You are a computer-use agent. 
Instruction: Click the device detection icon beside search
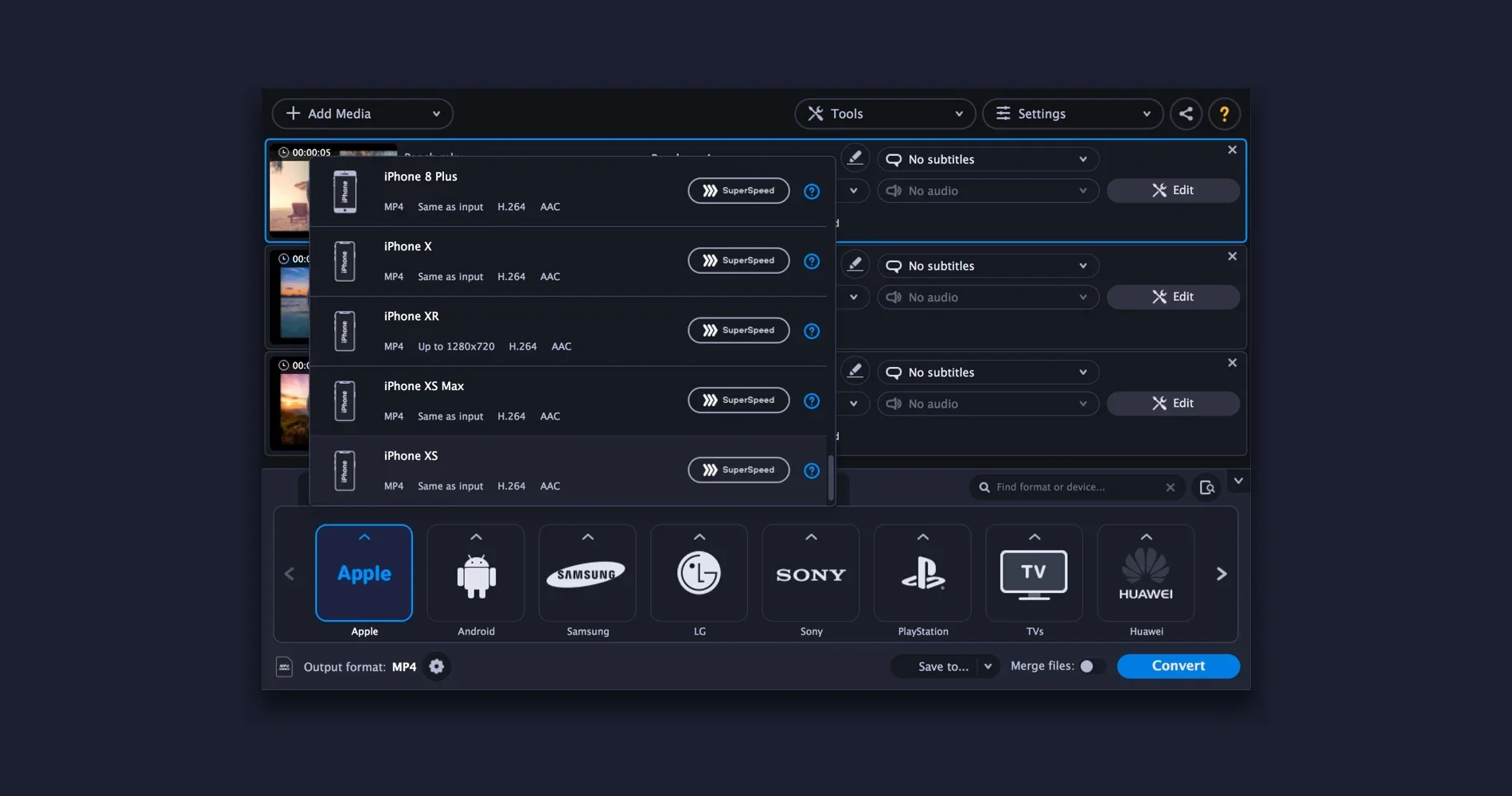[1206, 487]
